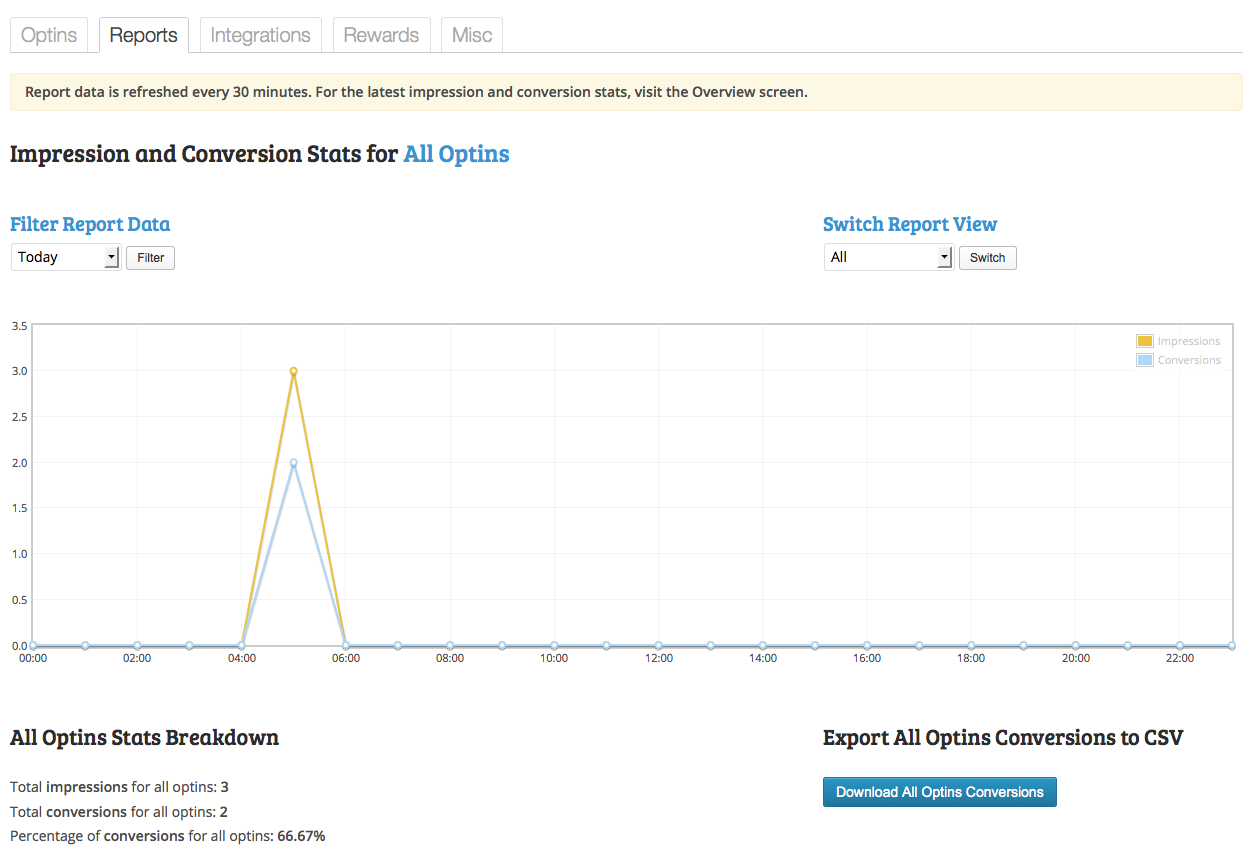Click the 06:00 data point on the chart
Image resolution: width=1251 pixels, height=855 pixels.
346,646
